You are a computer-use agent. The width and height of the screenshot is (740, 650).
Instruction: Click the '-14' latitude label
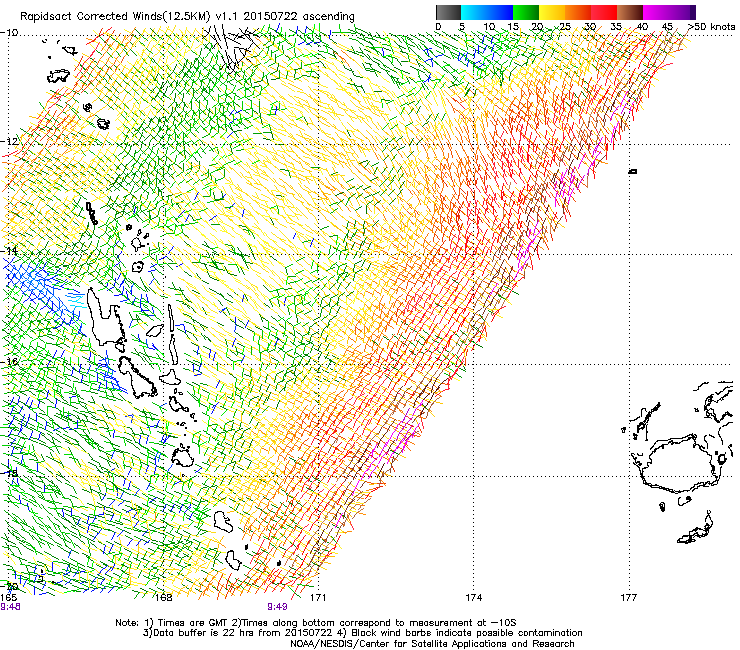point(9,251)
